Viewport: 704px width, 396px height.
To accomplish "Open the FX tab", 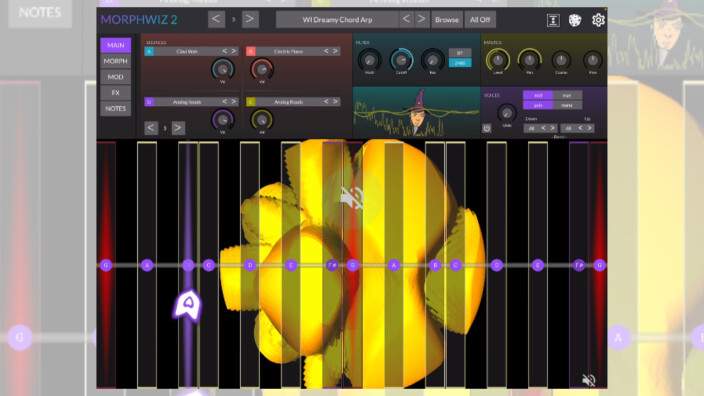I will click(x=115, y=92).
